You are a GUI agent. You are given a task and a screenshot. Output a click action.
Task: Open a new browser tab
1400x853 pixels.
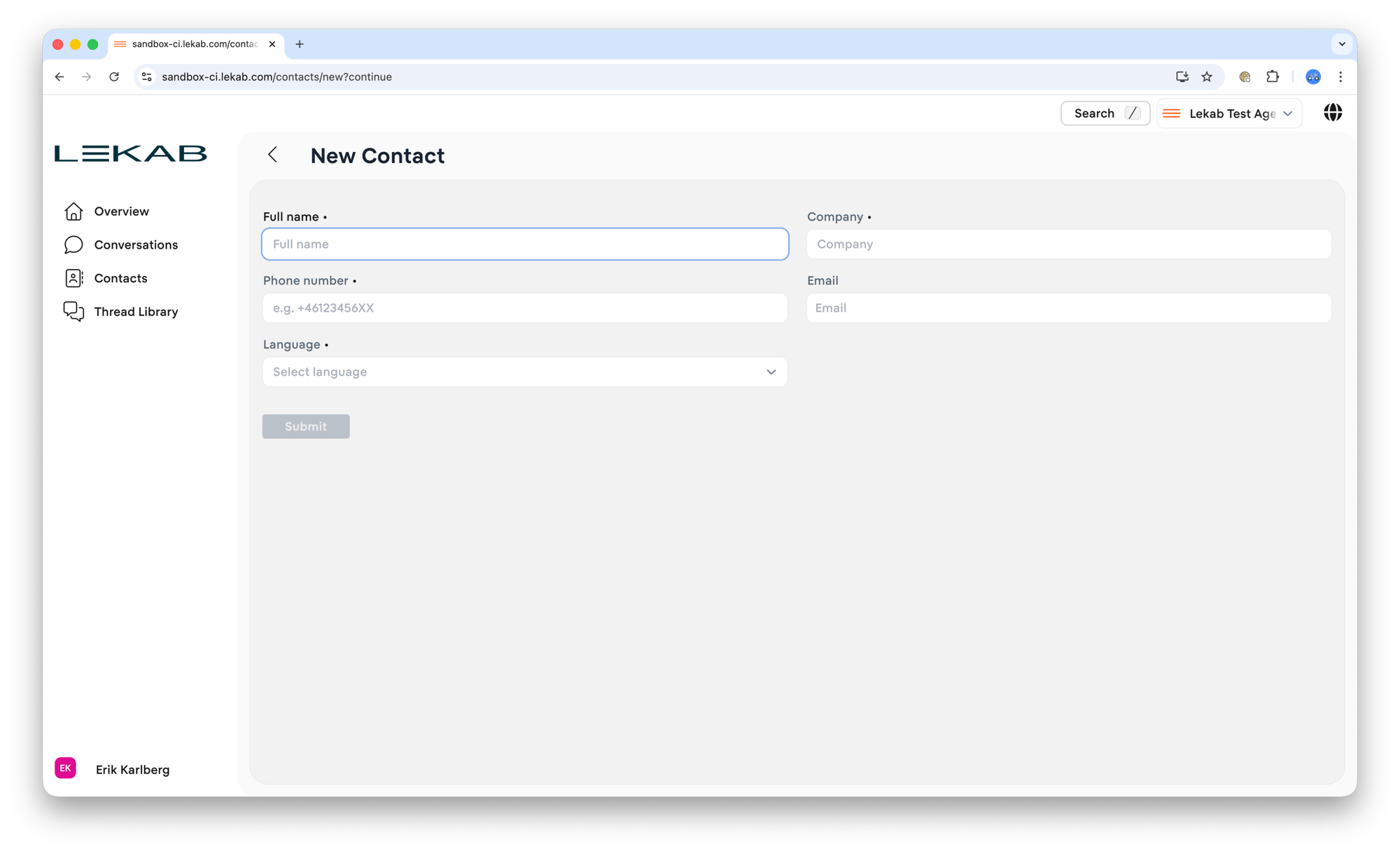point(300,44)
